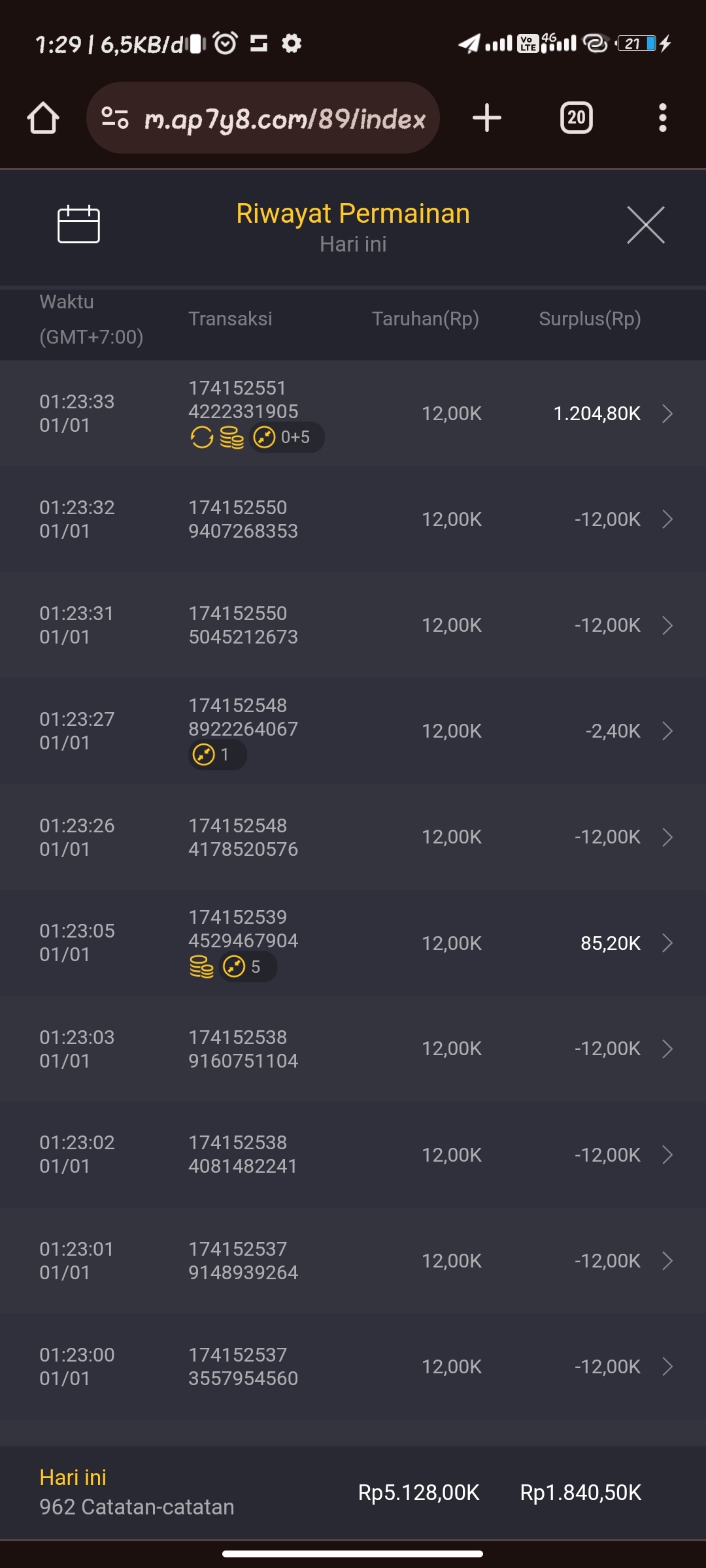The image size is (706, 1568).
Task: Tap the Hari ini summary label
Action: coord(73,1478)
